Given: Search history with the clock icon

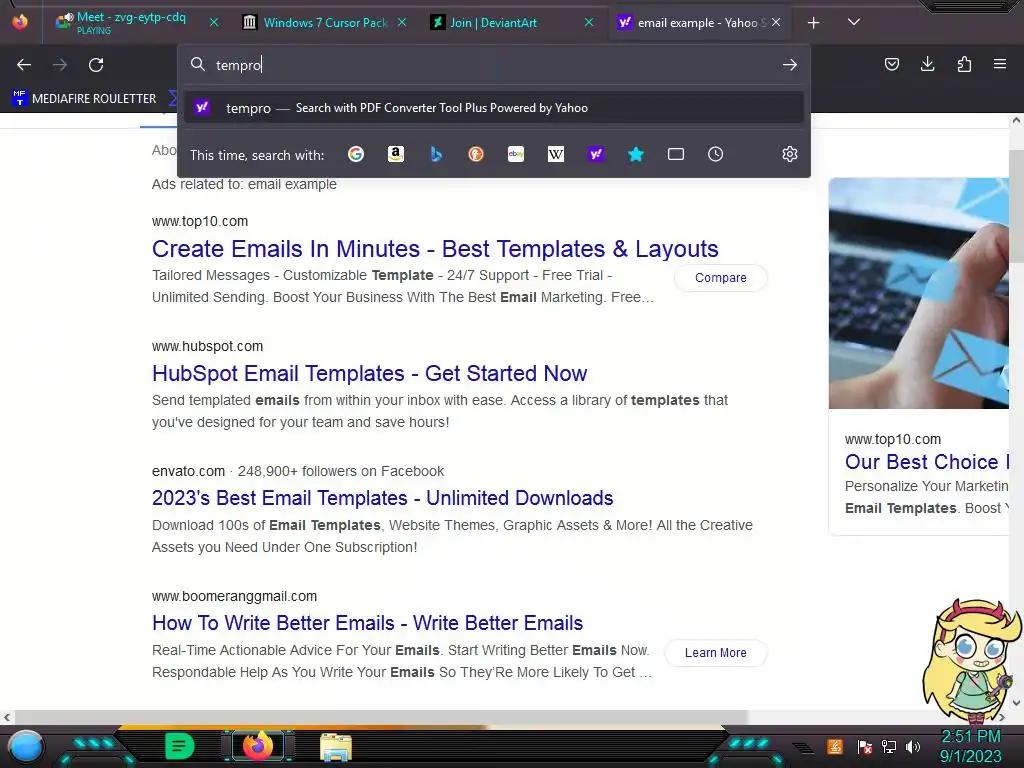Looking at the screenshot, I should 716,154.
